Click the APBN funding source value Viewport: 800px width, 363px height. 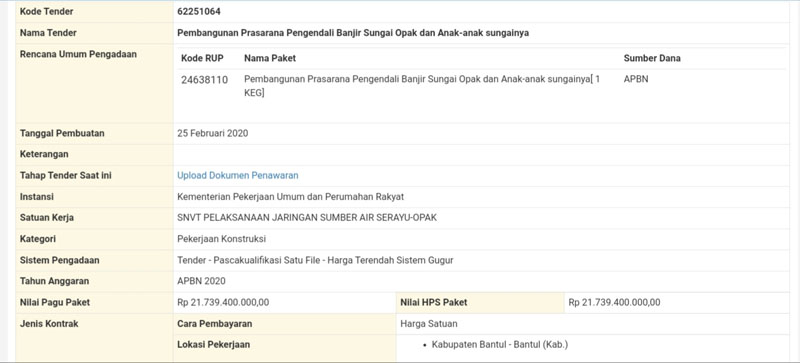pyautogui.click(x=636, y=80)
